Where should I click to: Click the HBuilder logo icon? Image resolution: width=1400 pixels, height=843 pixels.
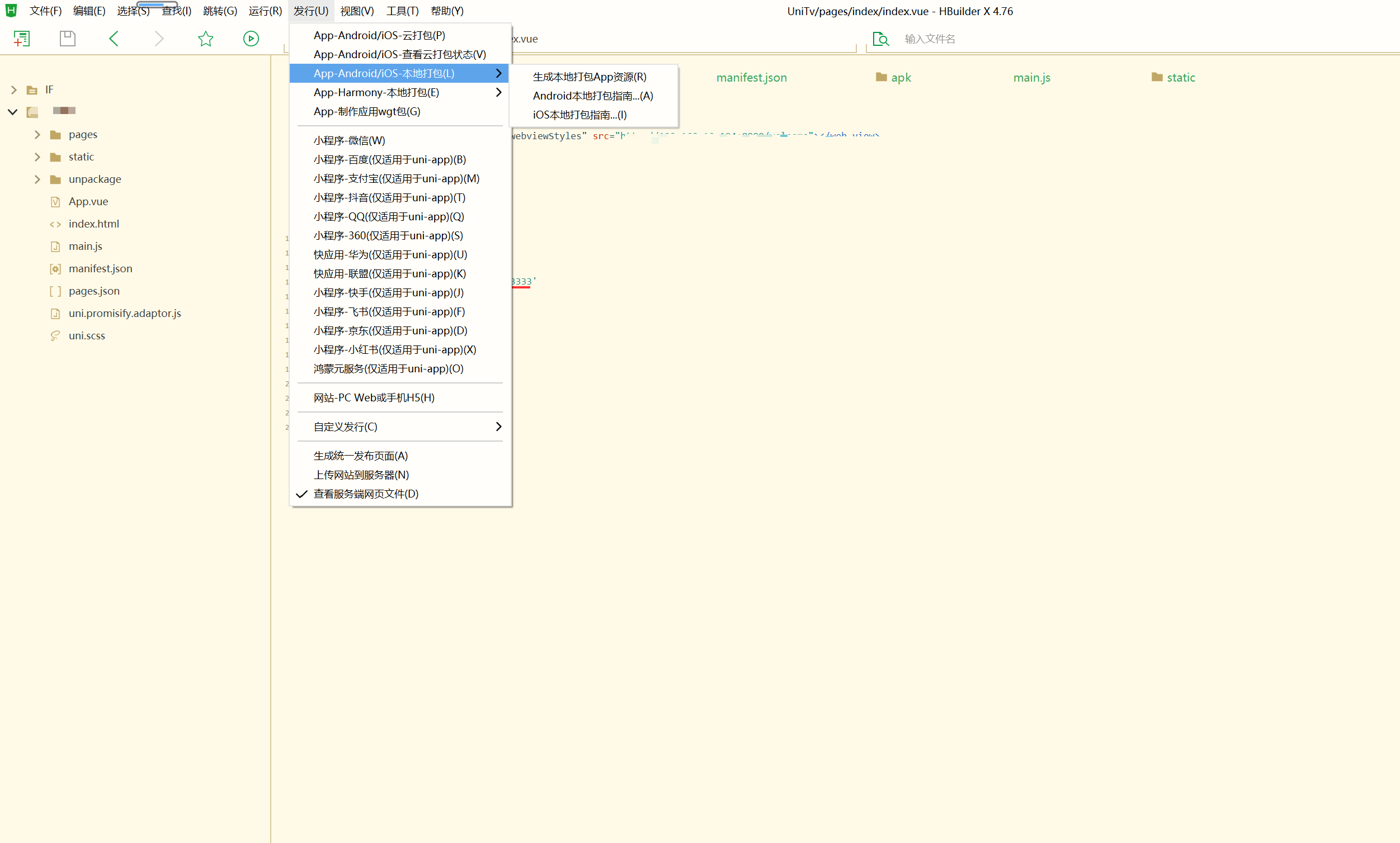pyautogui.click(x=11, y=10)
